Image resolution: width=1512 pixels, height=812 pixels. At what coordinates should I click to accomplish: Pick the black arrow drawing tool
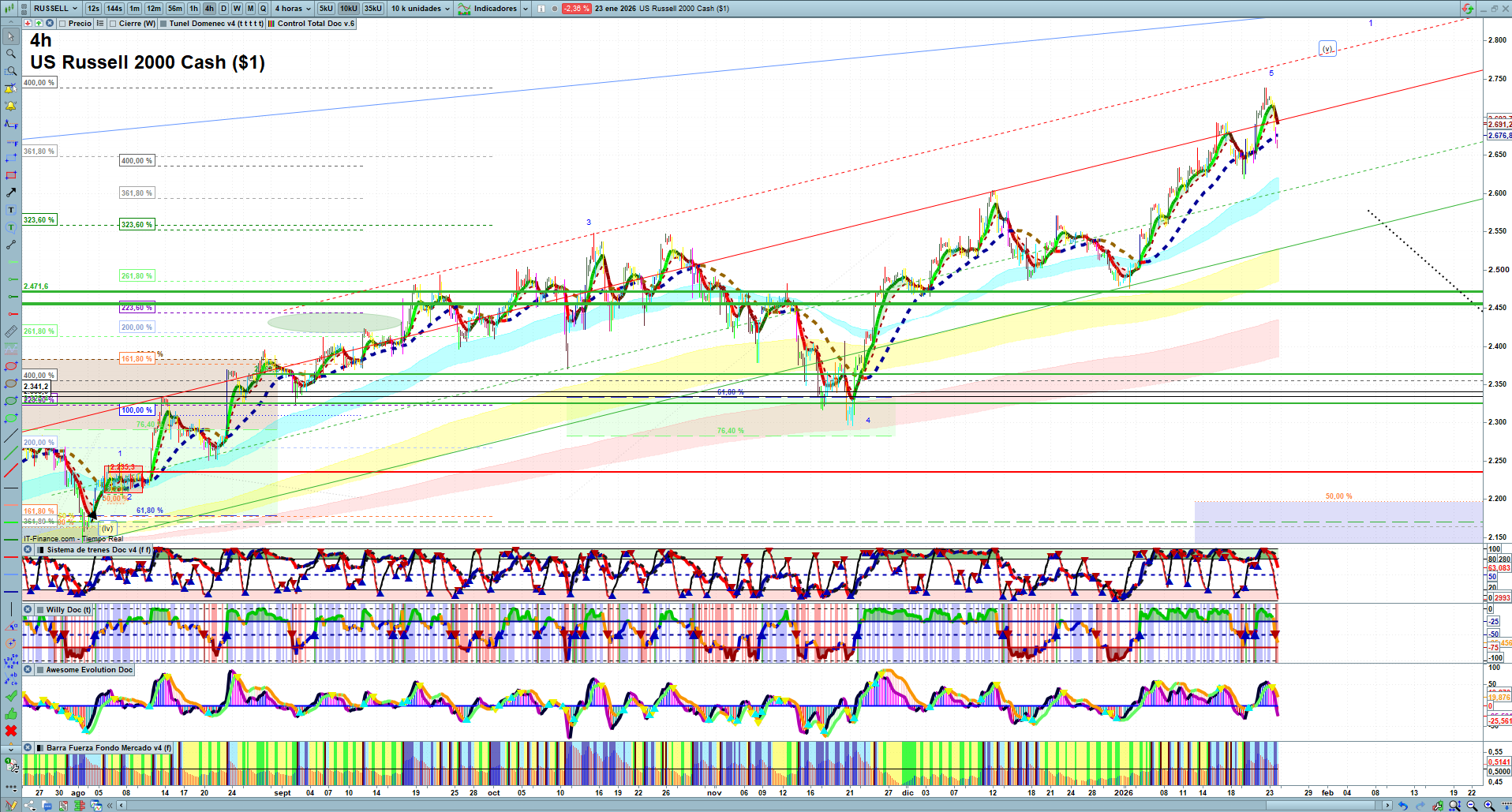tap(10, 193)
